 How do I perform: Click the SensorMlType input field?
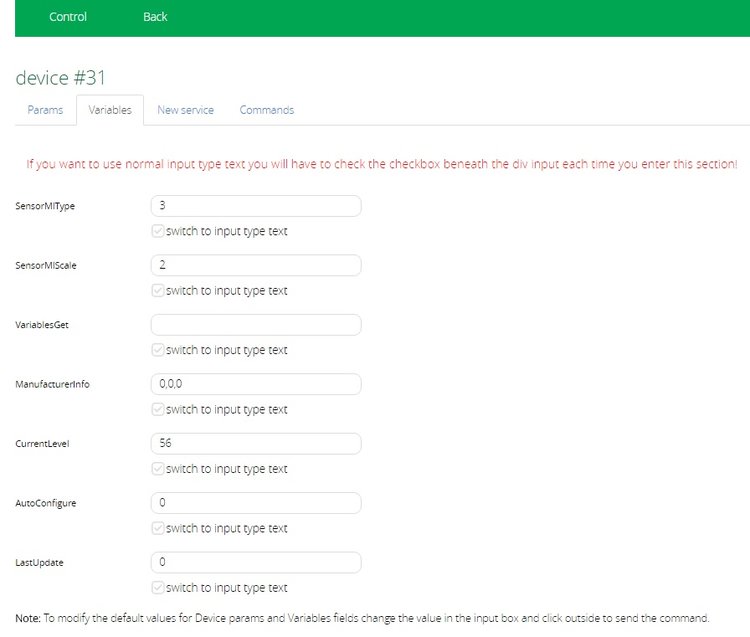[x=255, y=206]
